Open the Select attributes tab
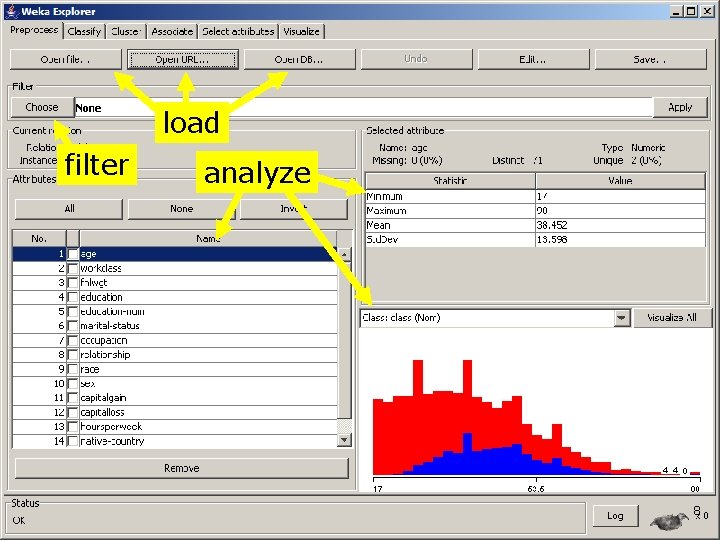The image size is (720, 540). point(238,31)
